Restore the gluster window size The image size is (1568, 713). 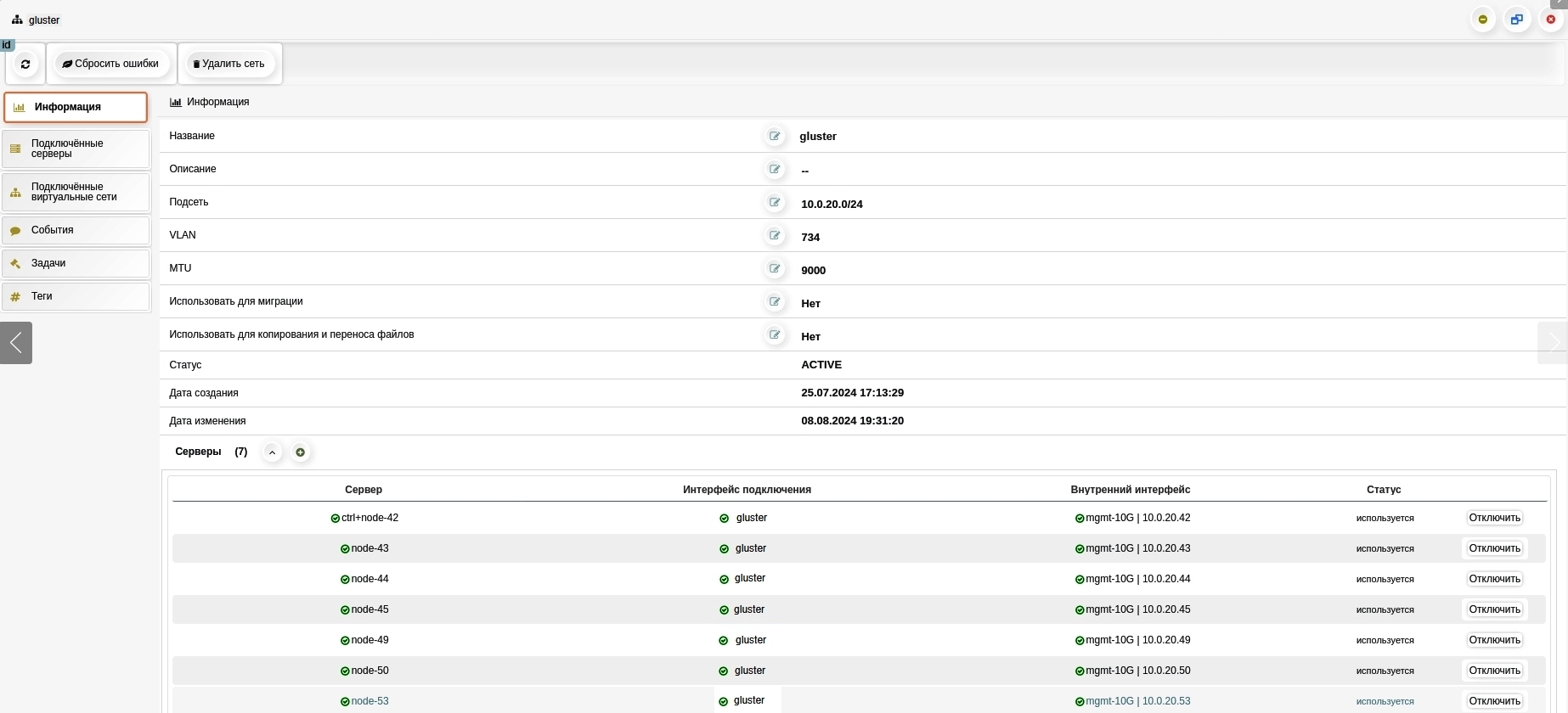(x=1517, y=20)
